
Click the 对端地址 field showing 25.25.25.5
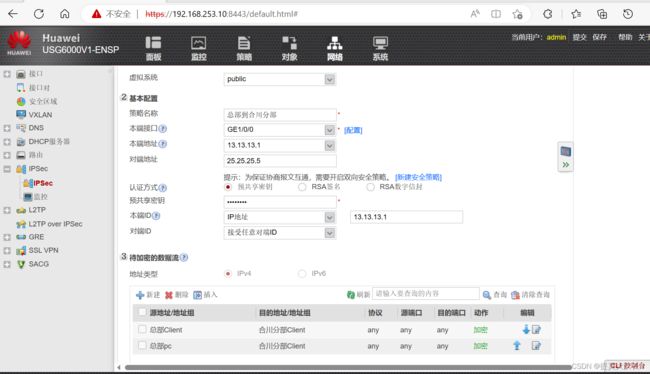280,161
